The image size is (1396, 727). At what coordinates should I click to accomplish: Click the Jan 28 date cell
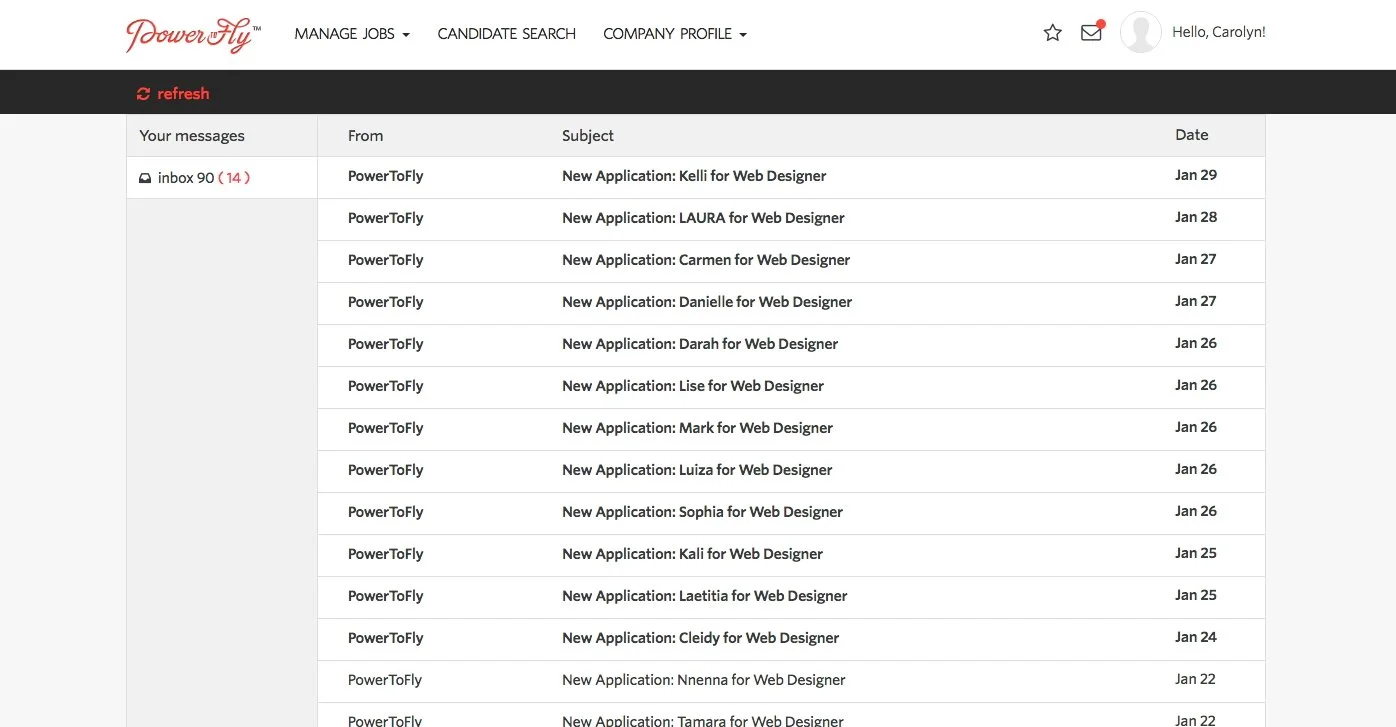pyautogui.click(x=1196, y=217)
